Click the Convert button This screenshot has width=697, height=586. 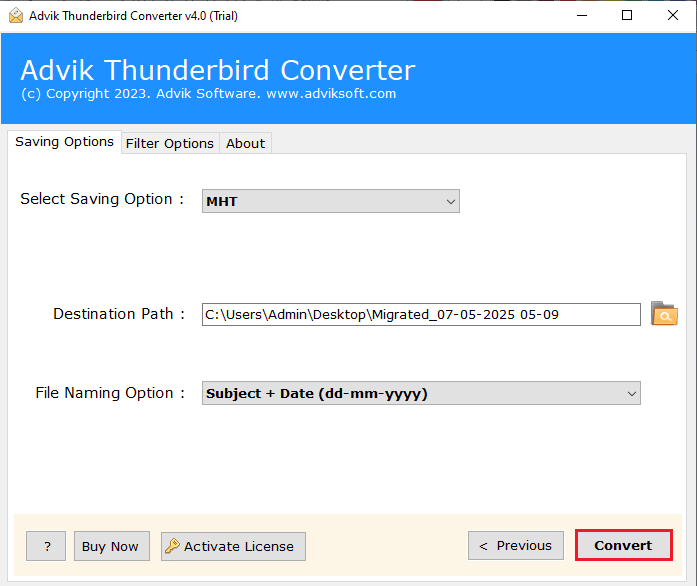pos(623,545)
